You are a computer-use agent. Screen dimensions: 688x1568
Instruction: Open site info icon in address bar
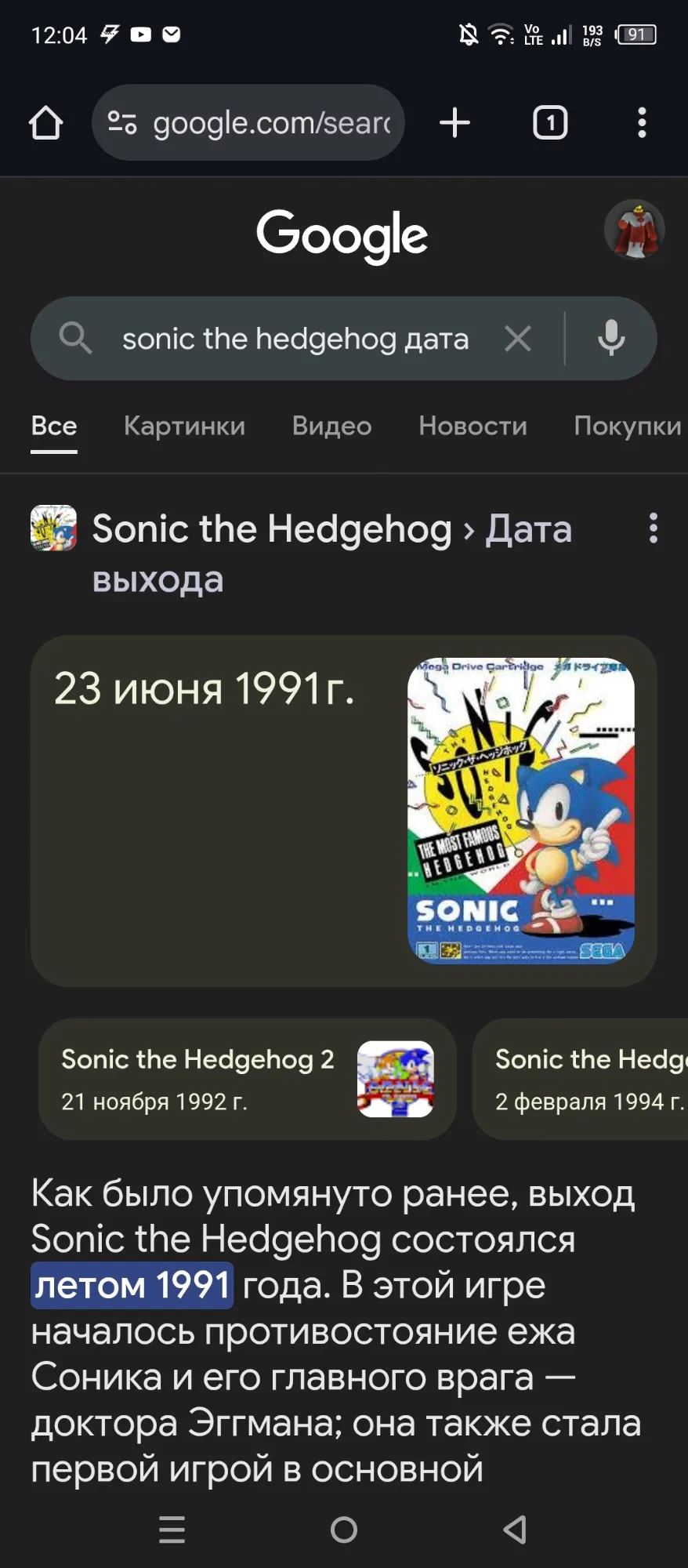coord(122,123)
